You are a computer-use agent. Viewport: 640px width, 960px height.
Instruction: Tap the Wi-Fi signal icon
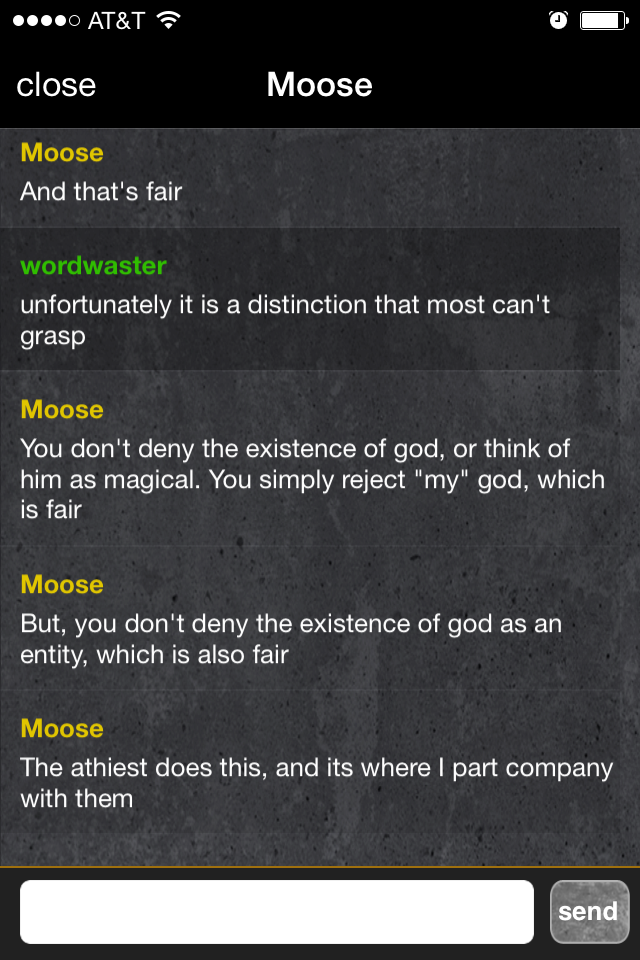point(168,20)
